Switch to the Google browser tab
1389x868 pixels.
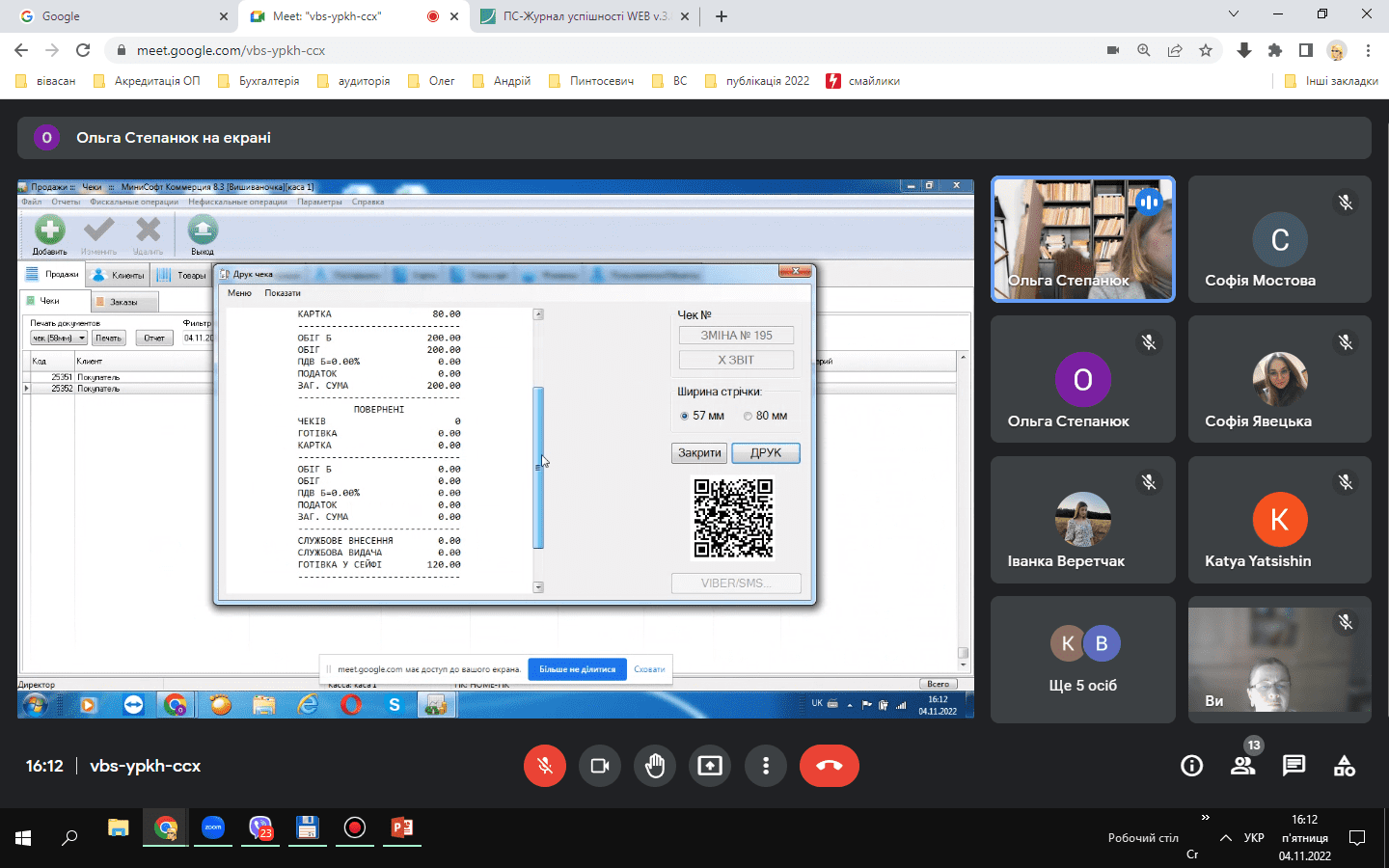(116, 16)
